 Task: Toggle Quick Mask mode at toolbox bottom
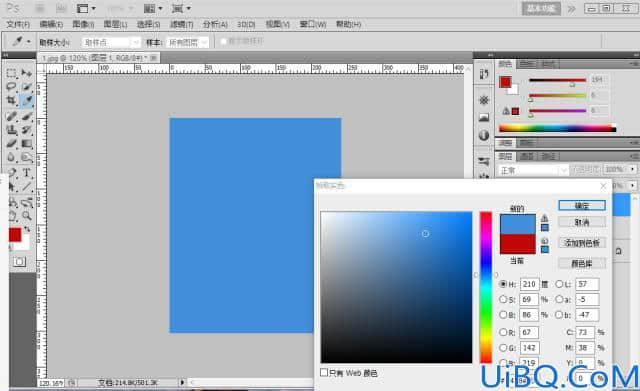tap(19, 262)
